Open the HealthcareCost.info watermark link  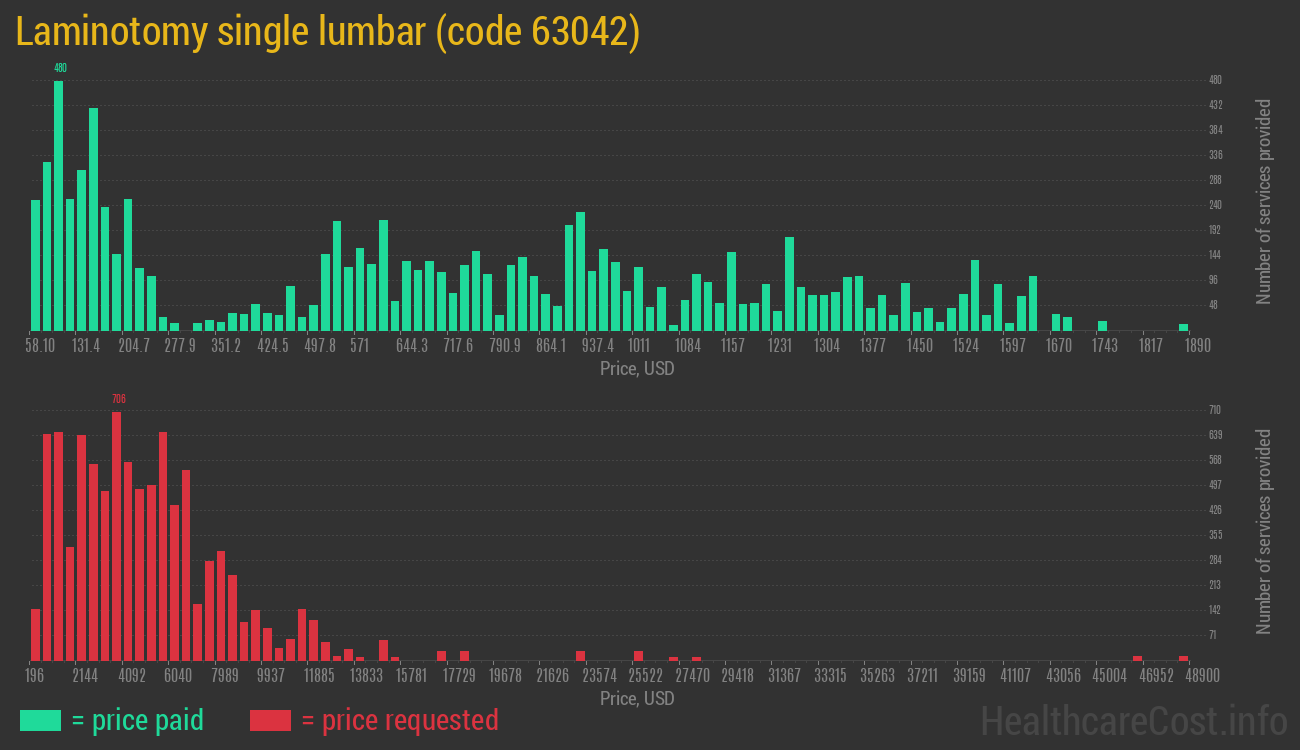[1133, 720]
